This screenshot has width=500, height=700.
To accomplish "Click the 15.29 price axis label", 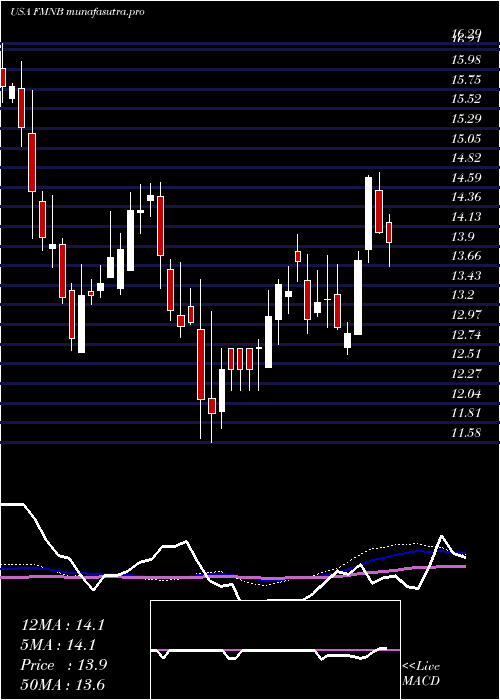I will (x=466, y=119).
